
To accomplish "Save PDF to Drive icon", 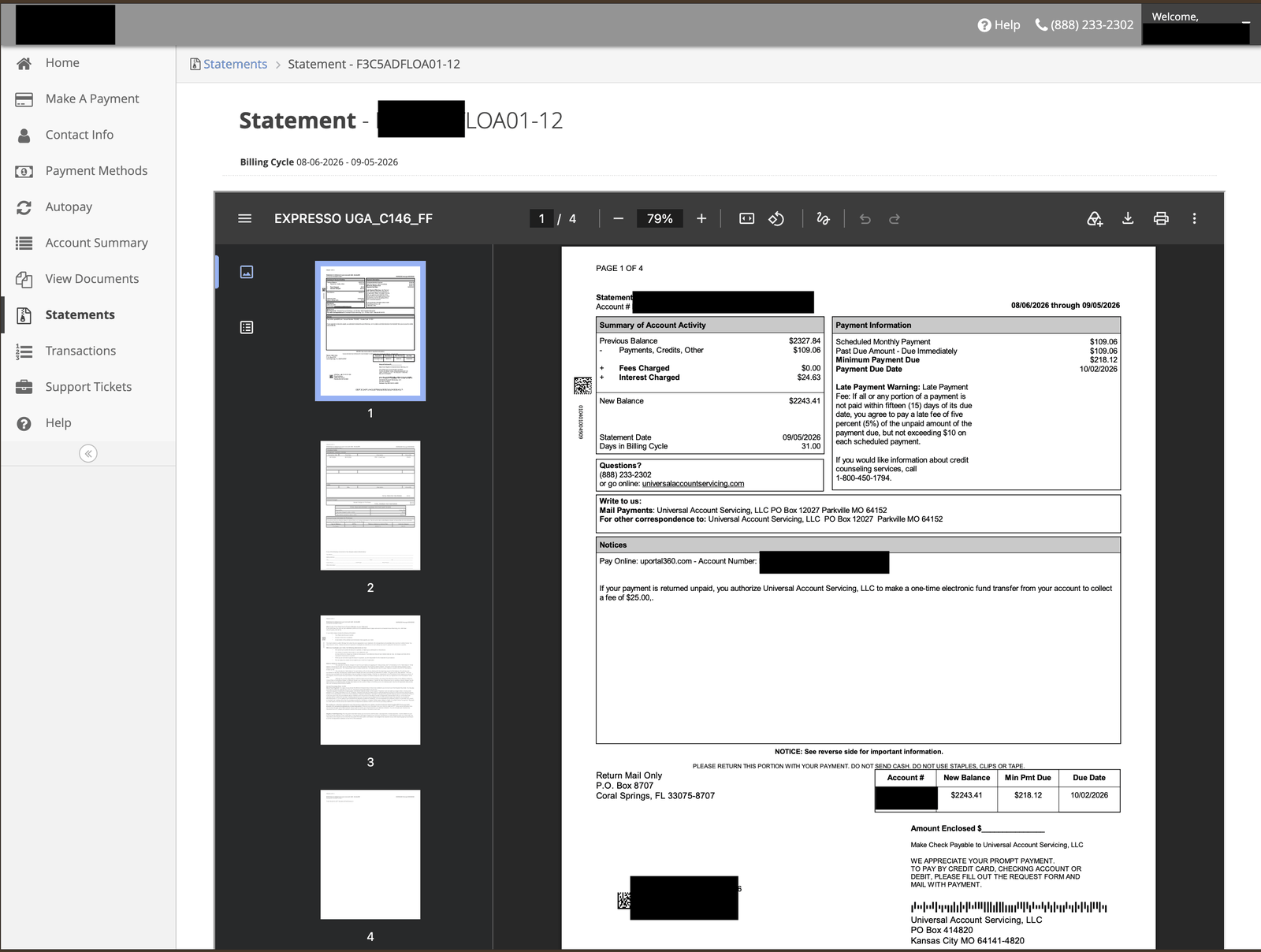I will (1095, 218).
